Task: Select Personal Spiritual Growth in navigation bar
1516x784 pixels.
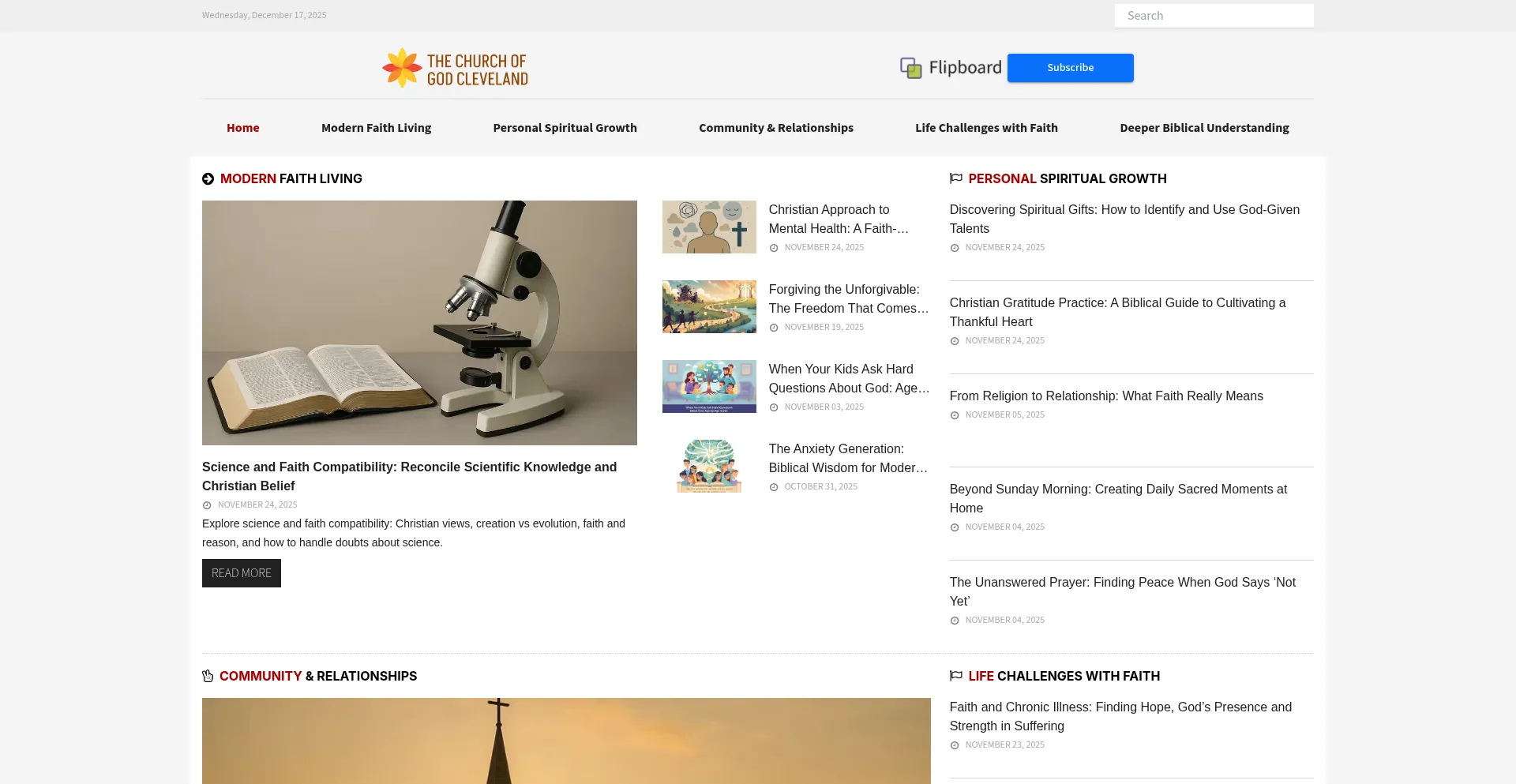Action: (565, 128)
